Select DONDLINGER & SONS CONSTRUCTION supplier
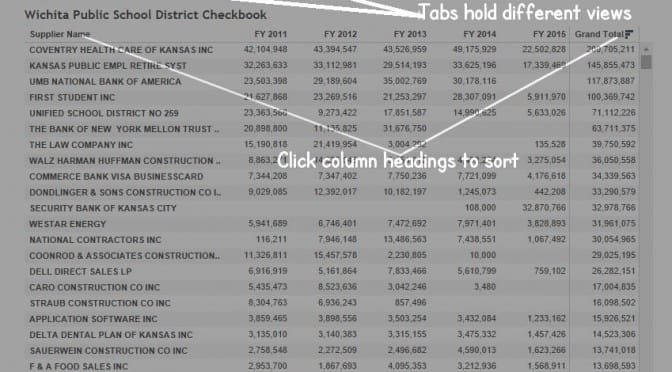 pyautogui.click(x=125, y=192)
